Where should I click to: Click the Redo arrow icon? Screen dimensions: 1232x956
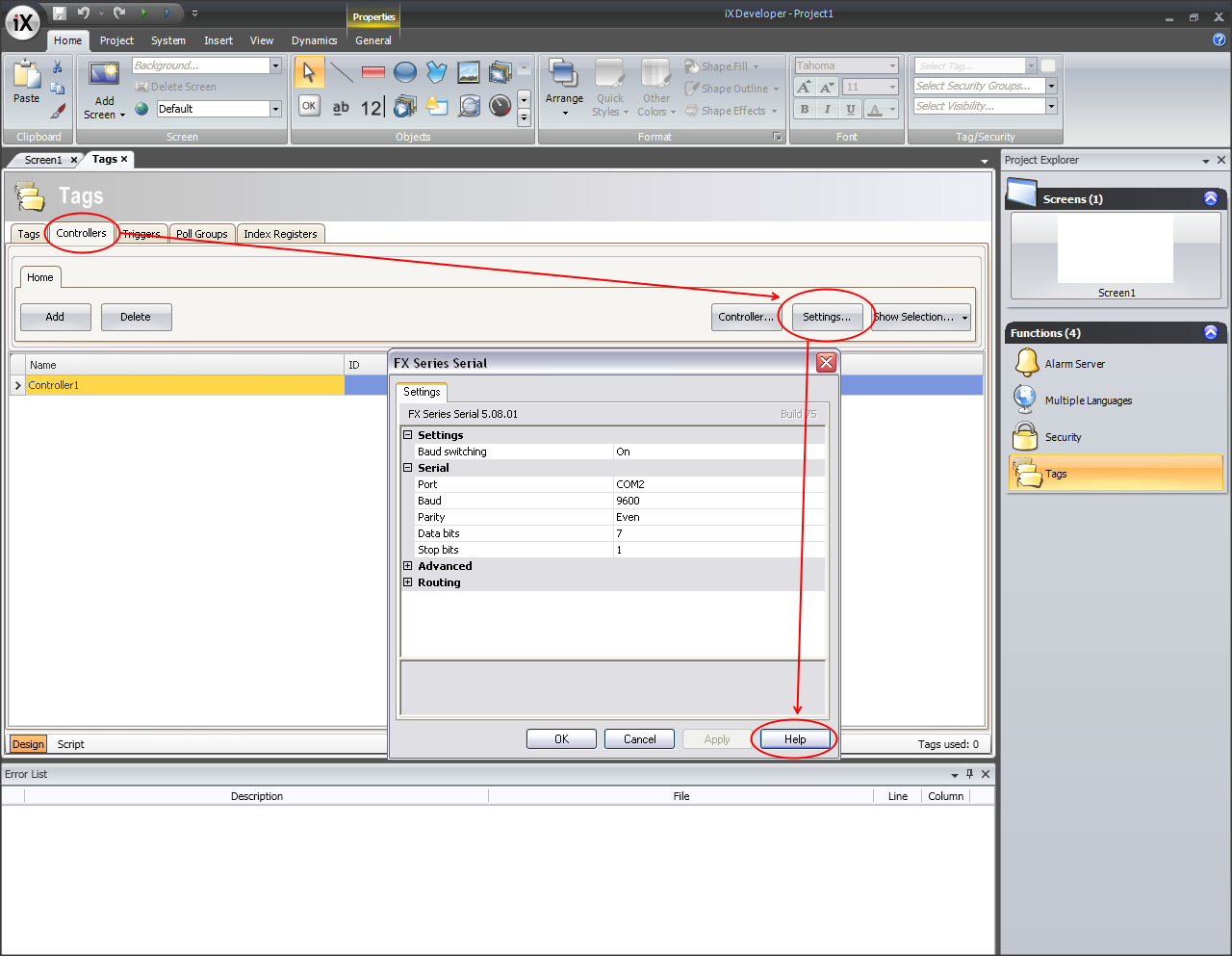pos(119,13)
